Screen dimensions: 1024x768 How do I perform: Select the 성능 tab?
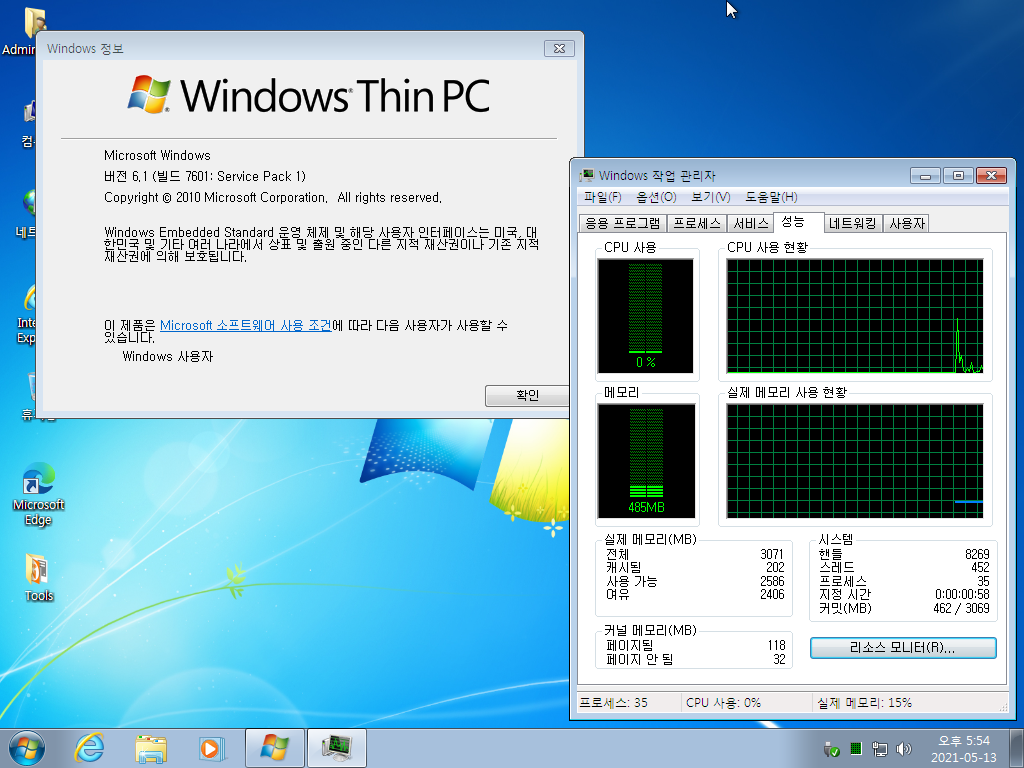pyautogui.click(x=798, y=222)
